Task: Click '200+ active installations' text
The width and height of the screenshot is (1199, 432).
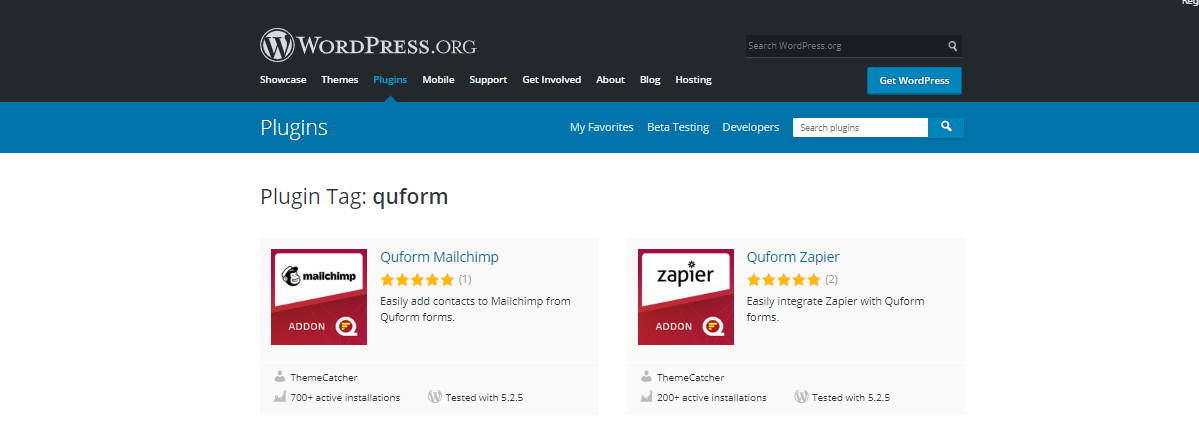Action: pyautogui.click(x=713, y=398)
